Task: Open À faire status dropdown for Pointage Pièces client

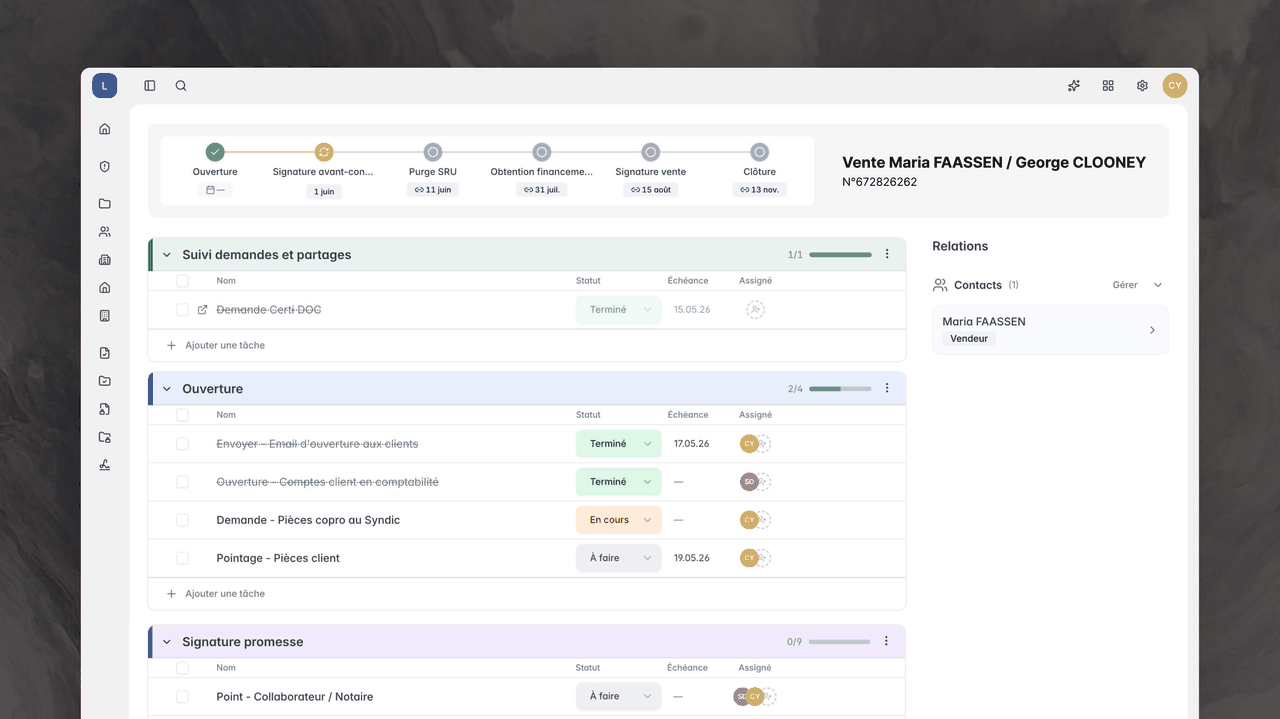Action: (619, 558)
